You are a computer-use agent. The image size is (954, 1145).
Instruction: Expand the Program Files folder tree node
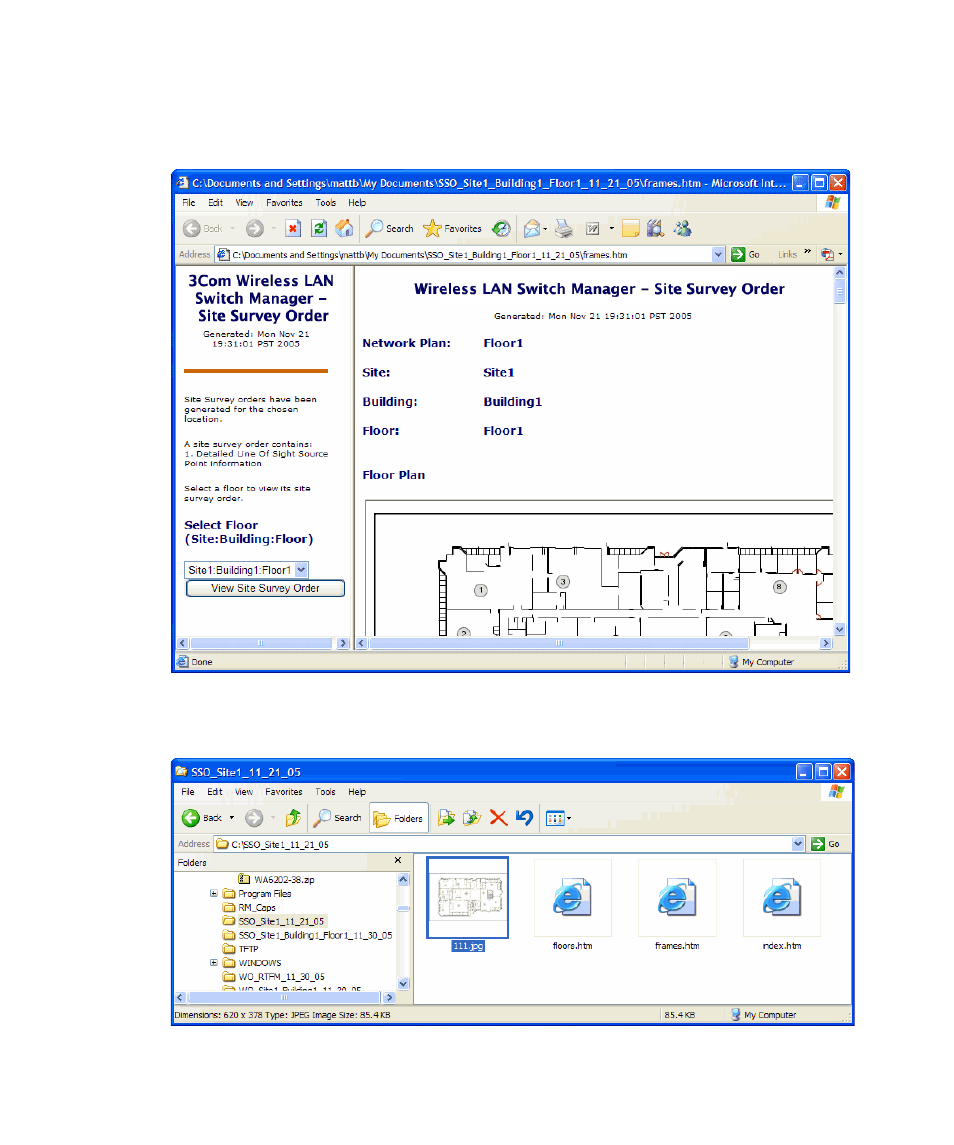(213, 893)
